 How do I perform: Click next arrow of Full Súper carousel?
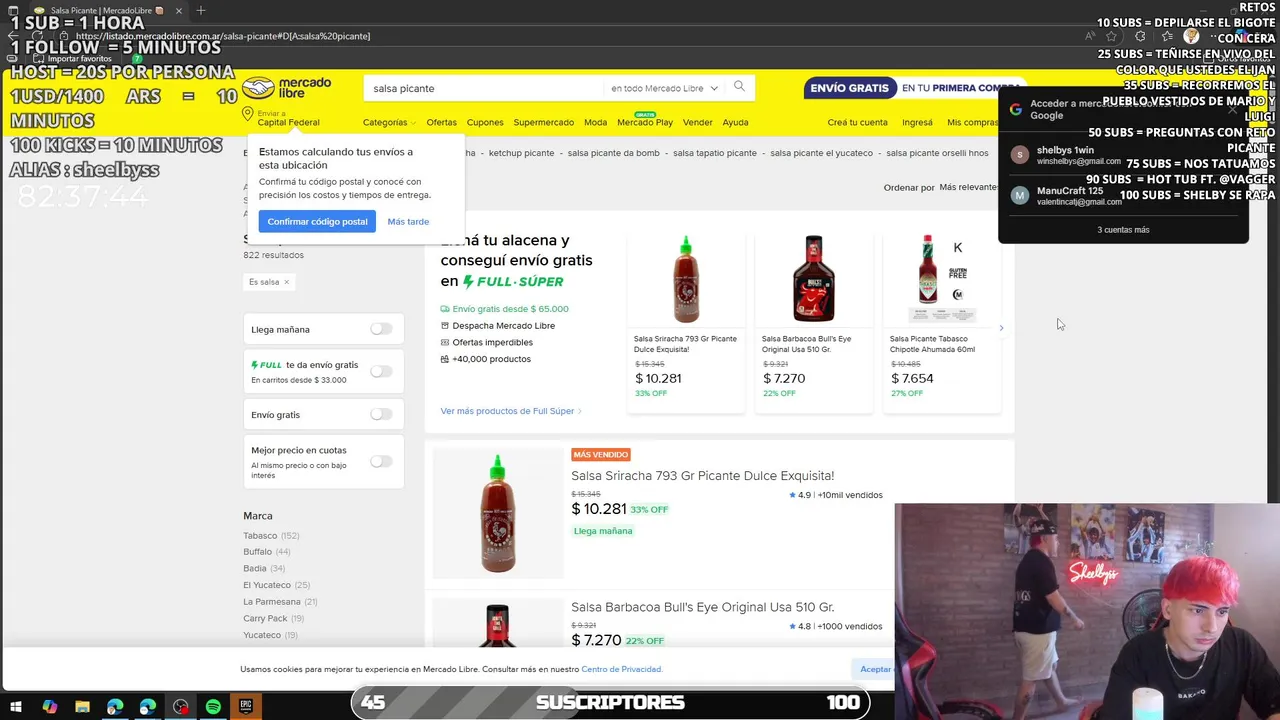point(1001,328)
